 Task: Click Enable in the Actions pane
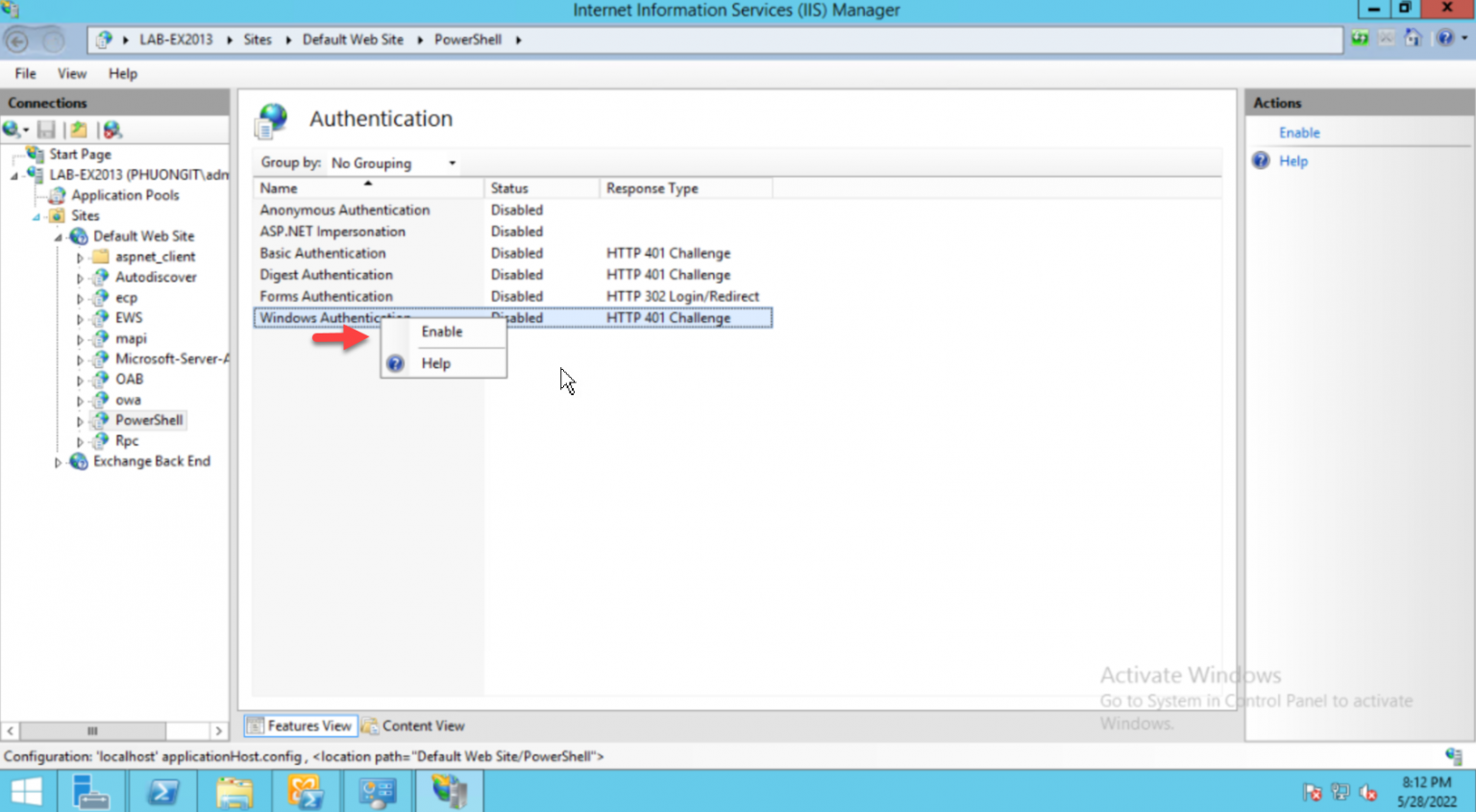(x=1298, y=133)
